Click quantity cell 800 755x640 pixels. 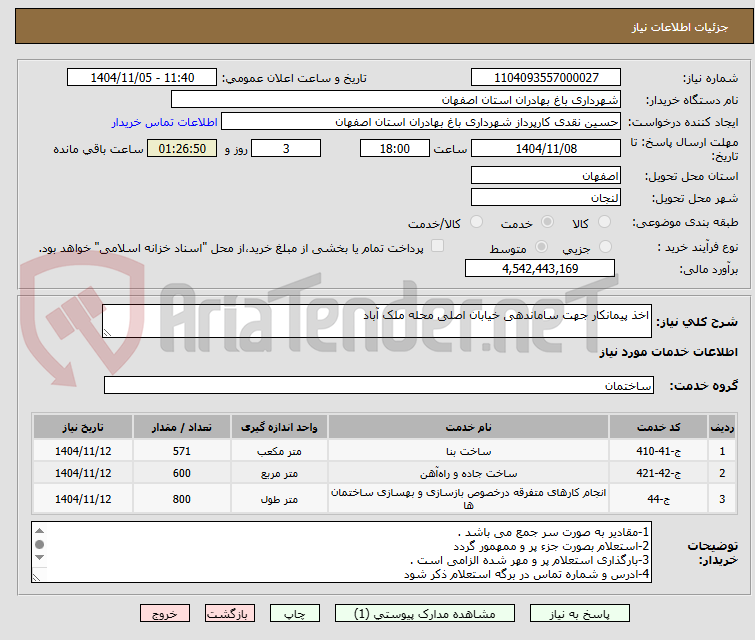(x=182, y=499)
